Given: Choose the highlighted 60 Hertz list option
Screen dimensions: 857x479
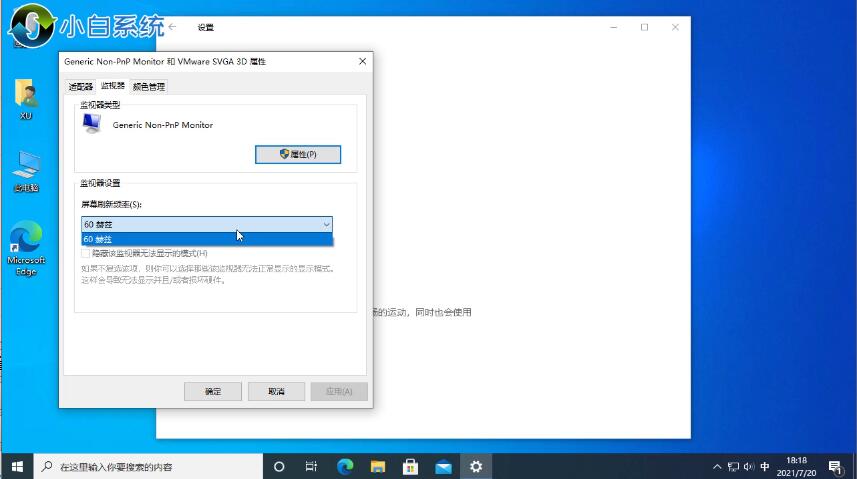Looking at the screenshot, I should tap(207, 239).
